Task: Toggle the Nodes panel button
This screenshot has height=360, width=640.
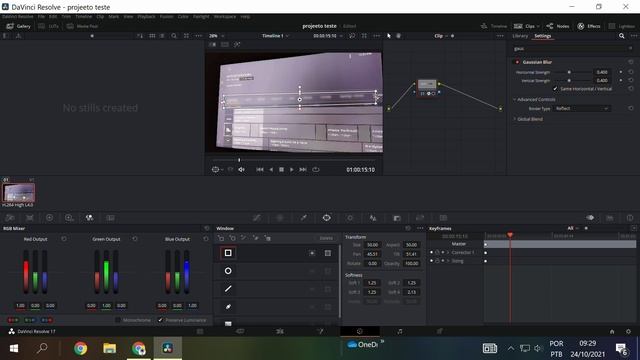Action: pos(558,26)
